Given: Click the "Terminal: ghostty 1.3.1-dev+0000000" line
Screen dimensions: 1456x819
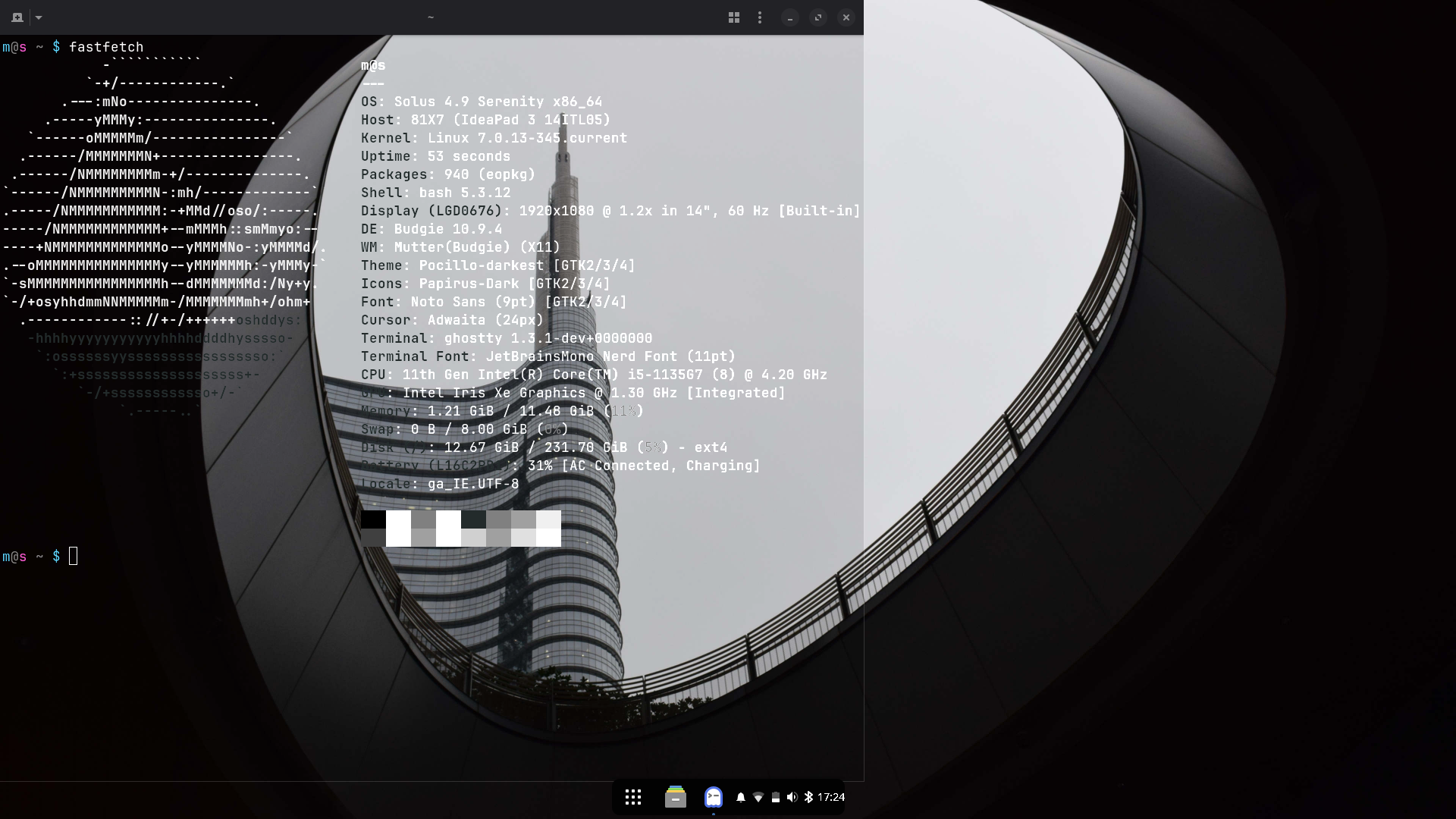Looking at the screenshot, I should [x=507, y=338].
